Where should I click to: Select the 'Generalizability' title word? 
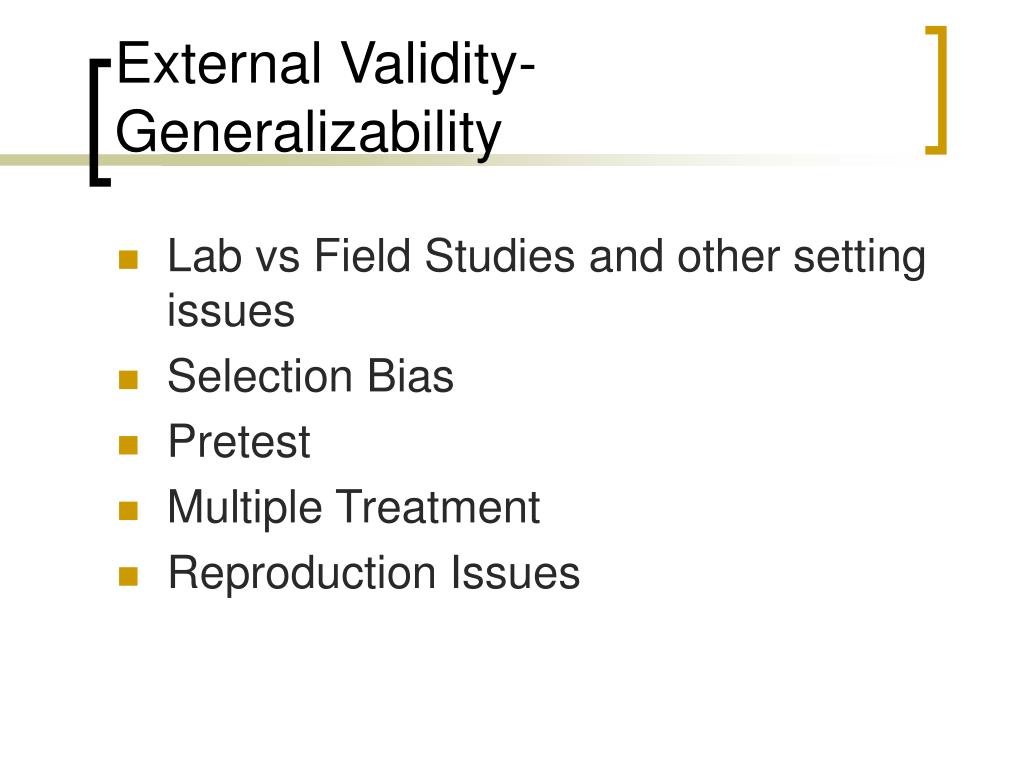coord(308,133)
